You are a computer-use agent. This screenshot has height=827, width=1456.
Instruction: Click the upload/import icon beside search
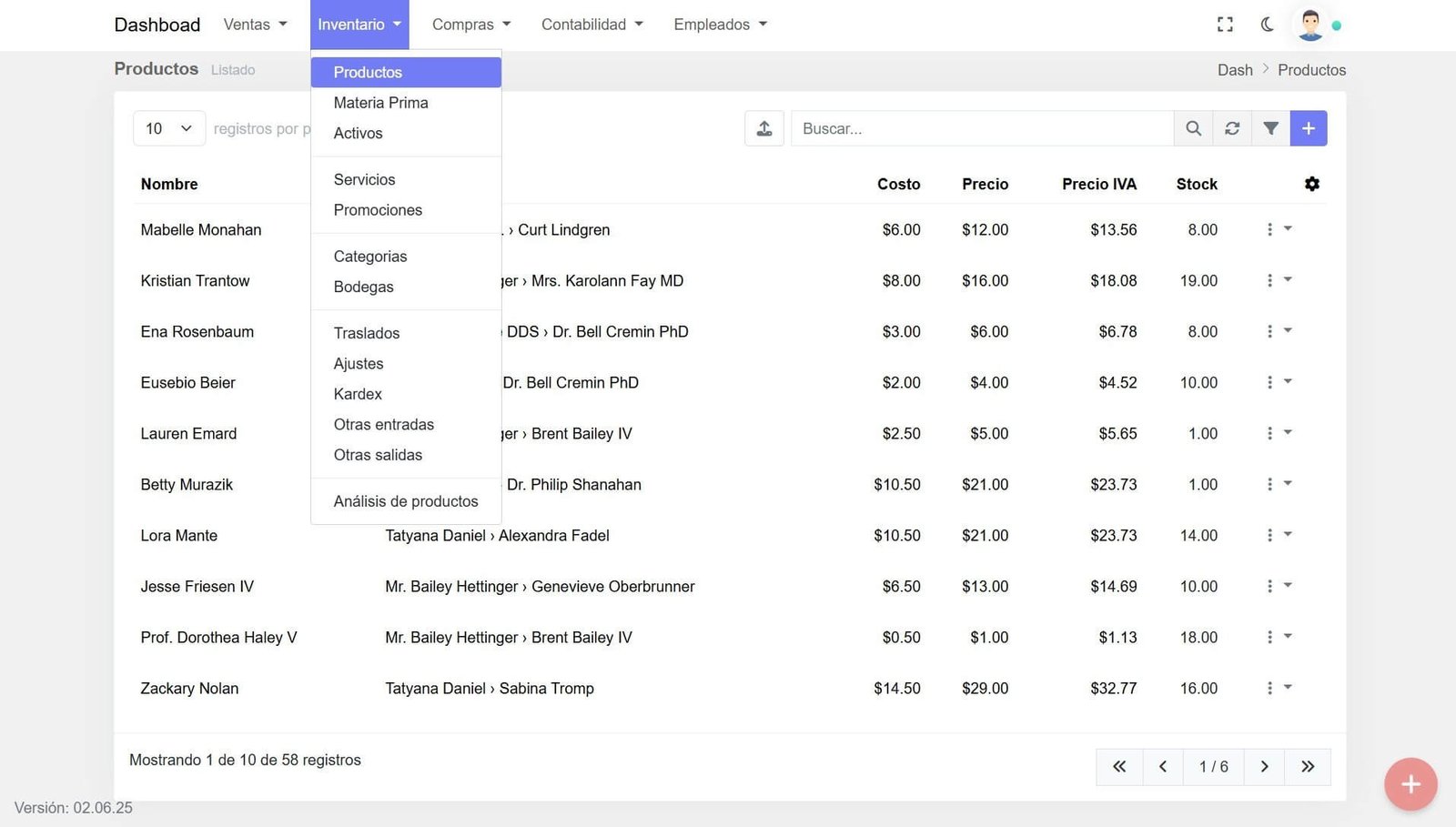(764, 128)
